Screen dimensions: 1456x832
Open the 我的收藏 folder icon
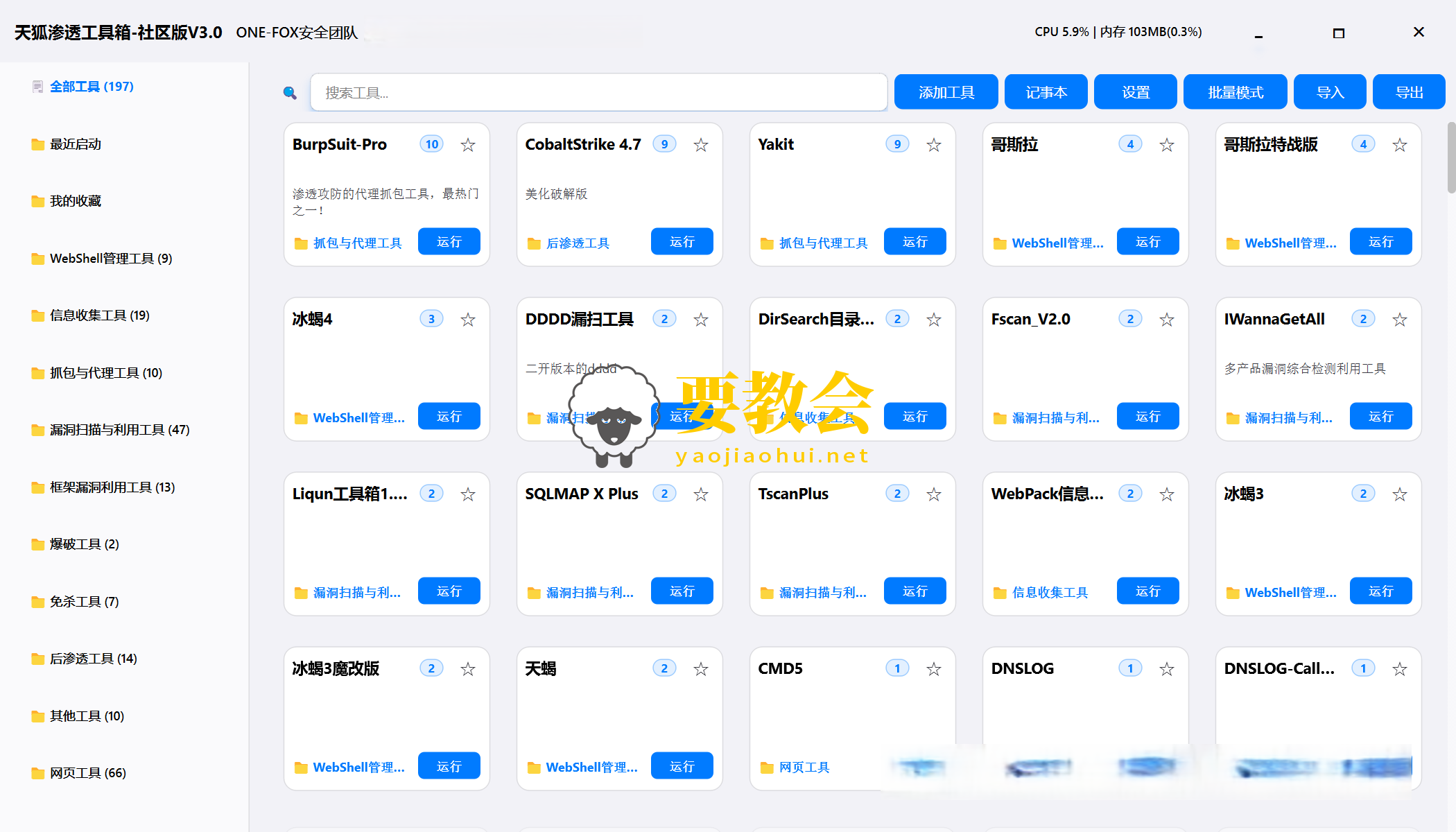pyautogui.click(x=38, y=201)
